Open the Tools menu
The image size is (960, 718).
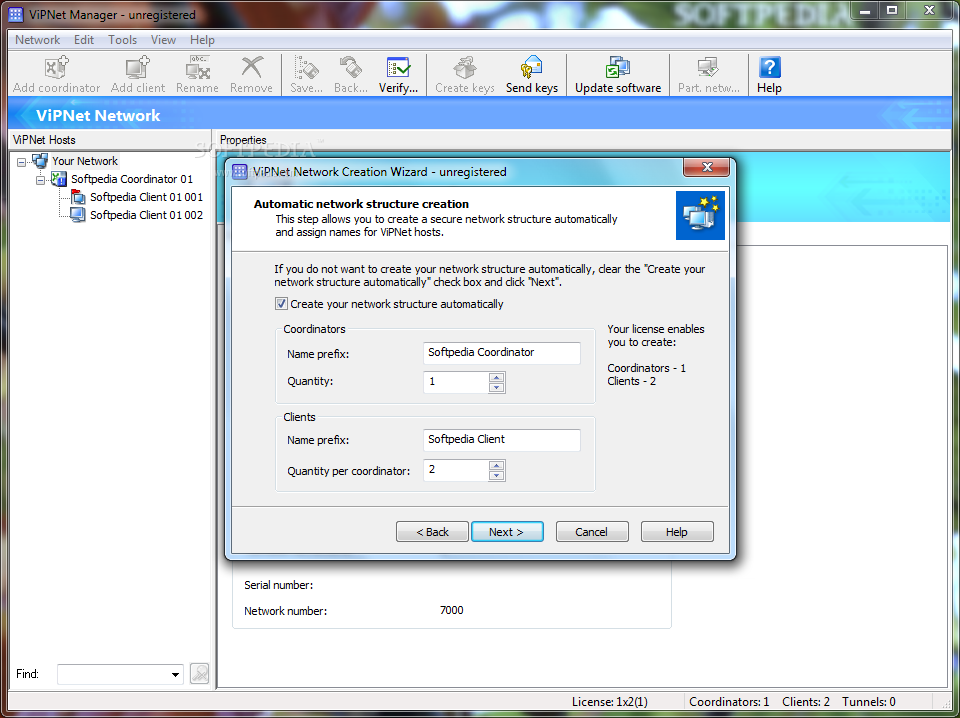click(122, 40)
